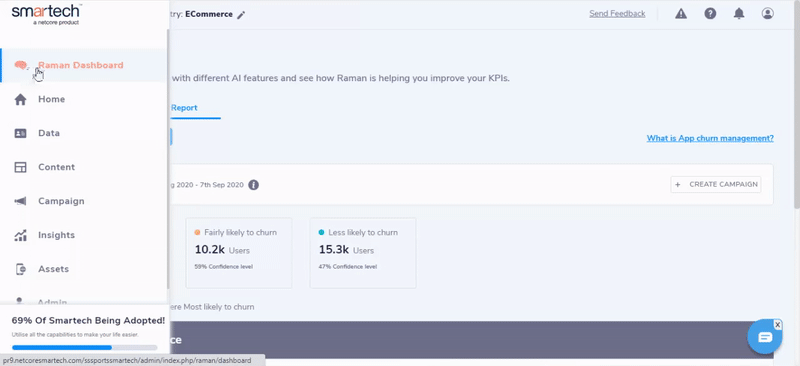Screen dimensions: 800x366
Task: Click the '15.3k Users' value
Action: pyautogui.click(x=346, y=250)
